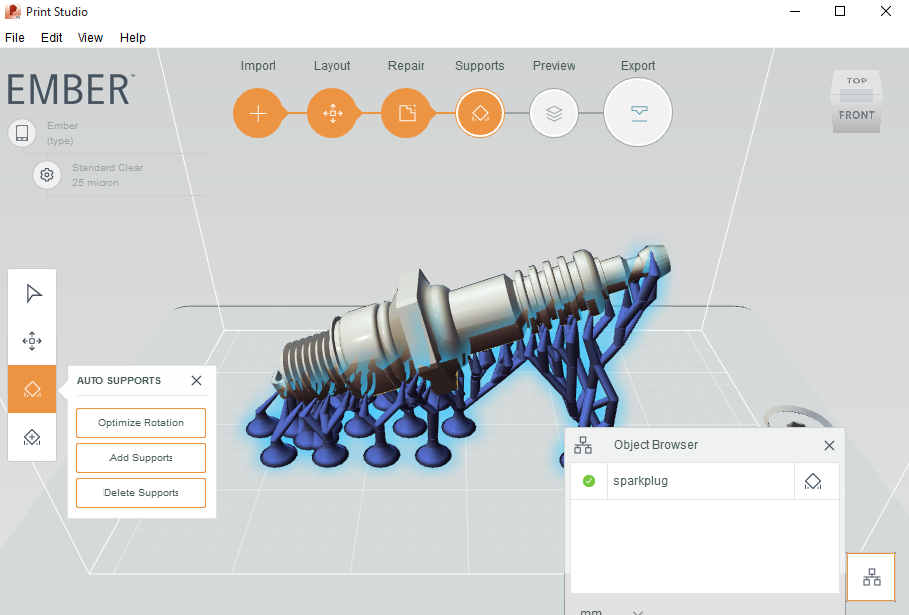
Task: Open the Layout workflow step
Action: [x=332, y=113]
